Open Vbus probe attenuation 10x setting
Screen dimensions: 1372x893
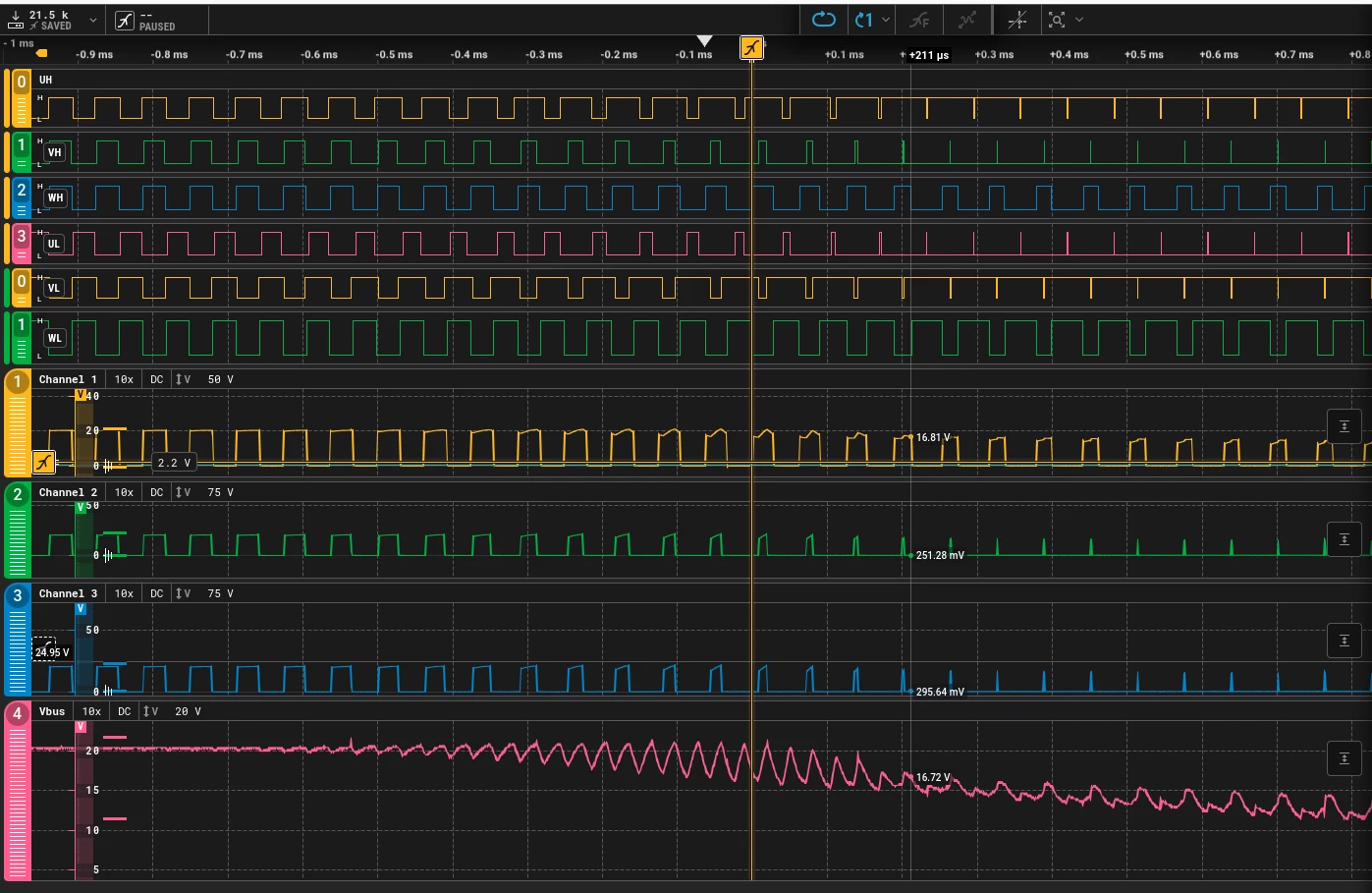pos(91,711)
